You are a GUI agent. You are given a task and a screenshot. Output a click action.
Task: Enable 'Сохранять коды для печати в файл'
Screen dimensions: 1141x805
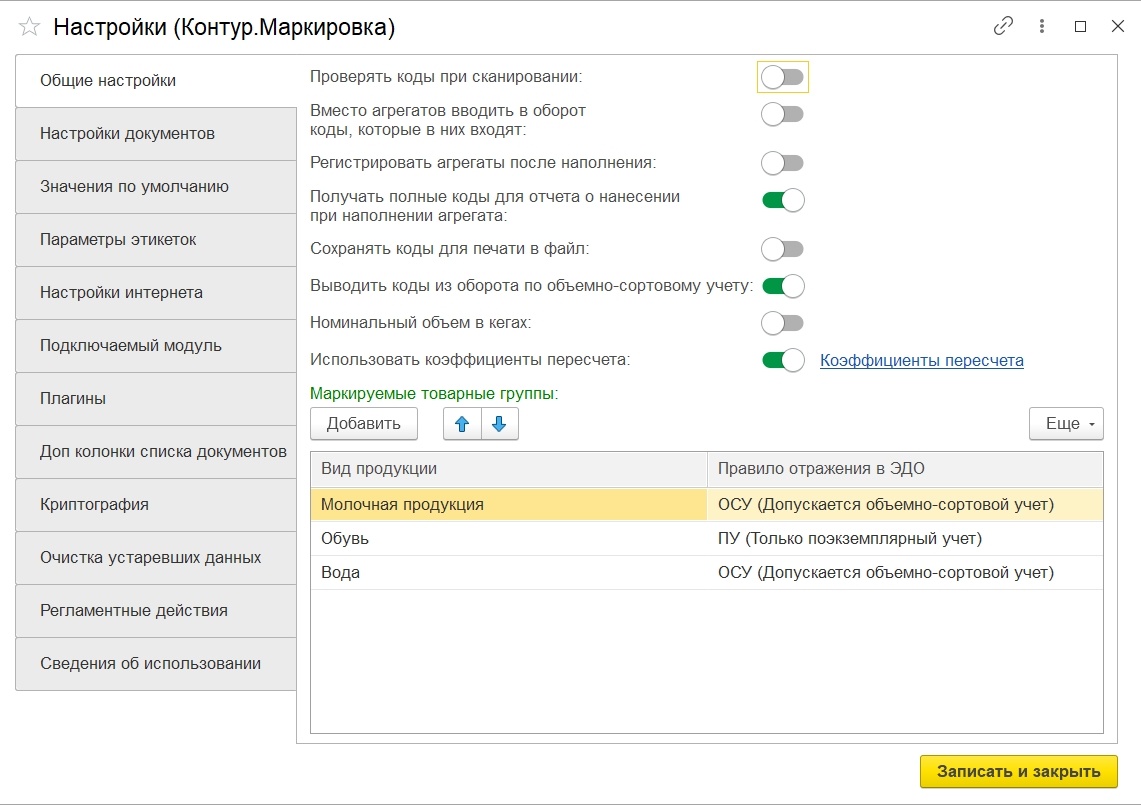coord(783,249)
